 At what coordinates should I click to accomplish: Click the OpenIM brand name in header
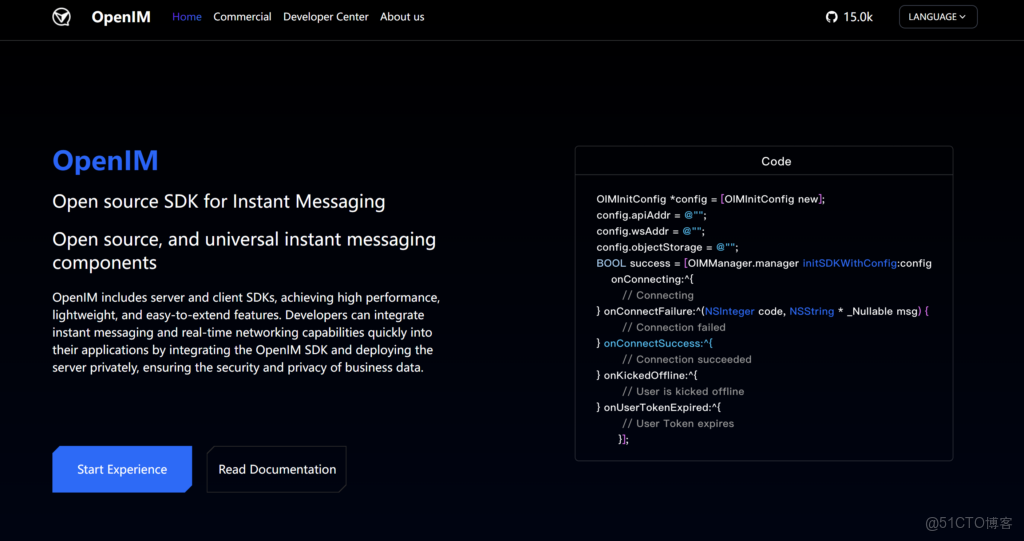click(x=120, y=17)
